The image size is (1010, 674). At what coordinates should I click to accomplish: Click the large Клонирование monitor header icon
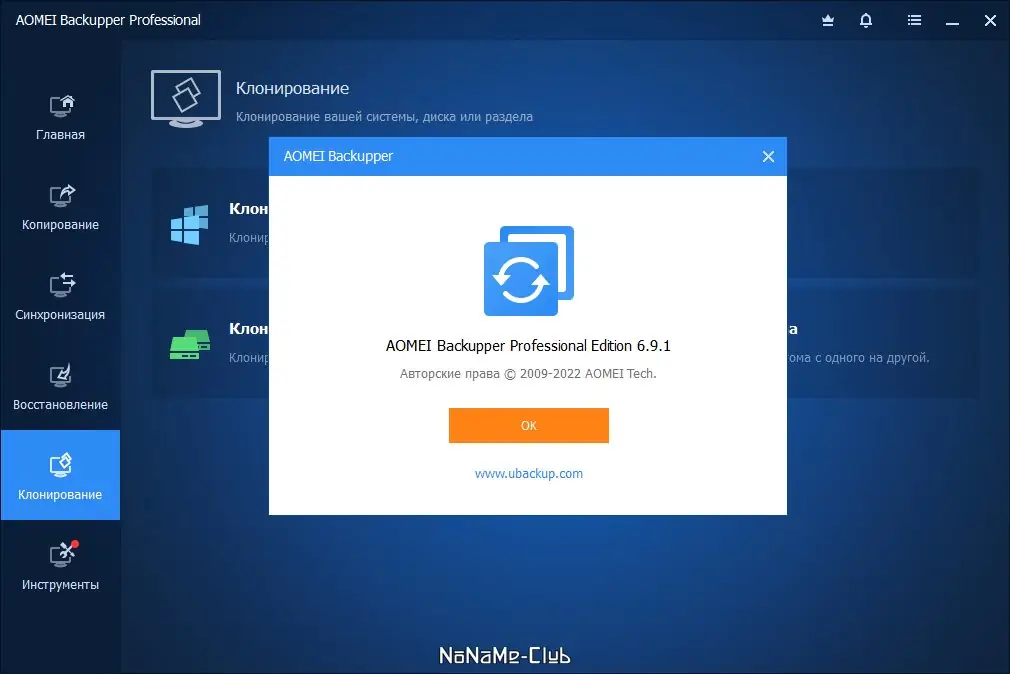click(x=186, y=99)
